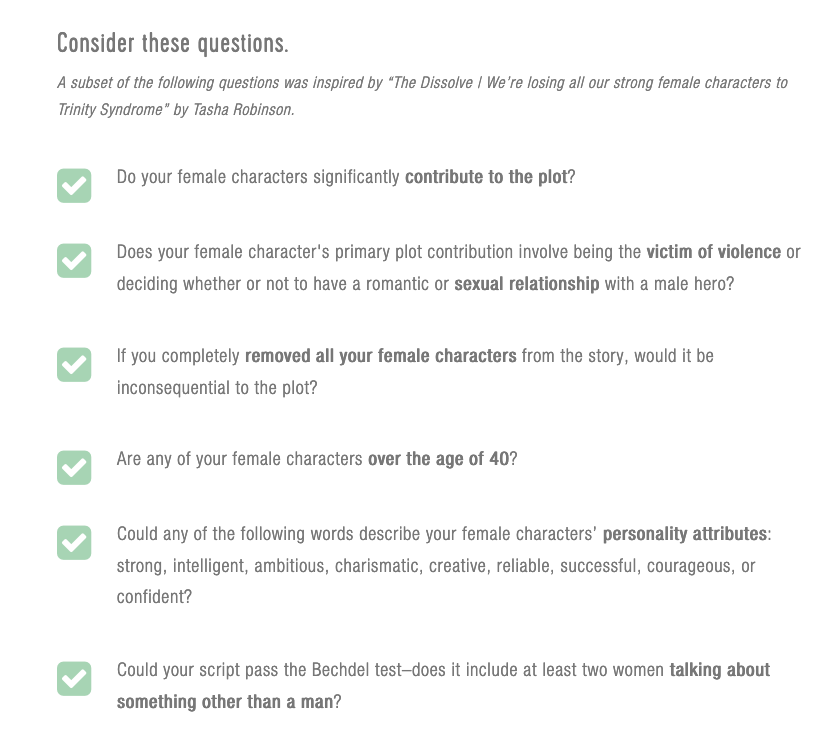Click the bold 'victim of violence' phrase
The image size is (835, 748).
click(713, 252)
